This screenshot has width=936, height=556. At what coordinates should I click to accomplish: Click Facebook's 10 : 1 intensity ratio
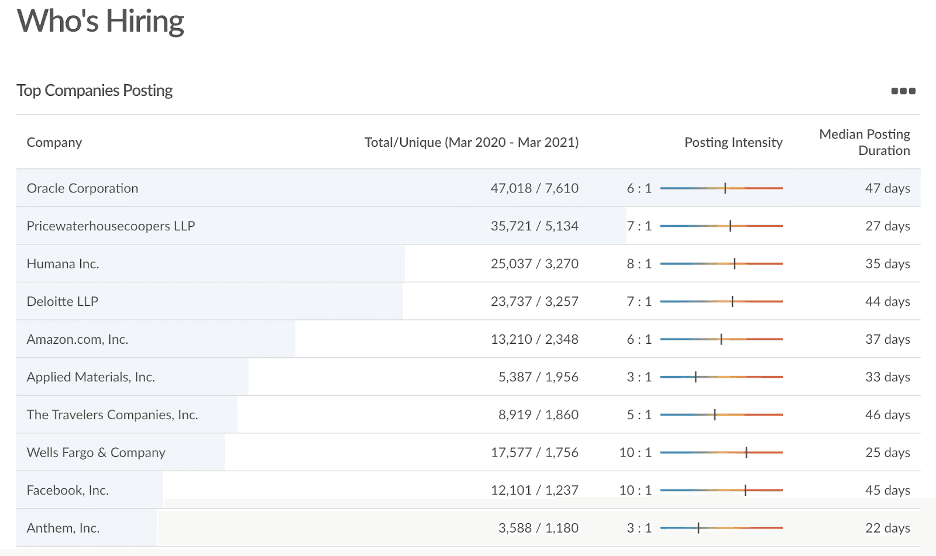[x=635, y=490]
